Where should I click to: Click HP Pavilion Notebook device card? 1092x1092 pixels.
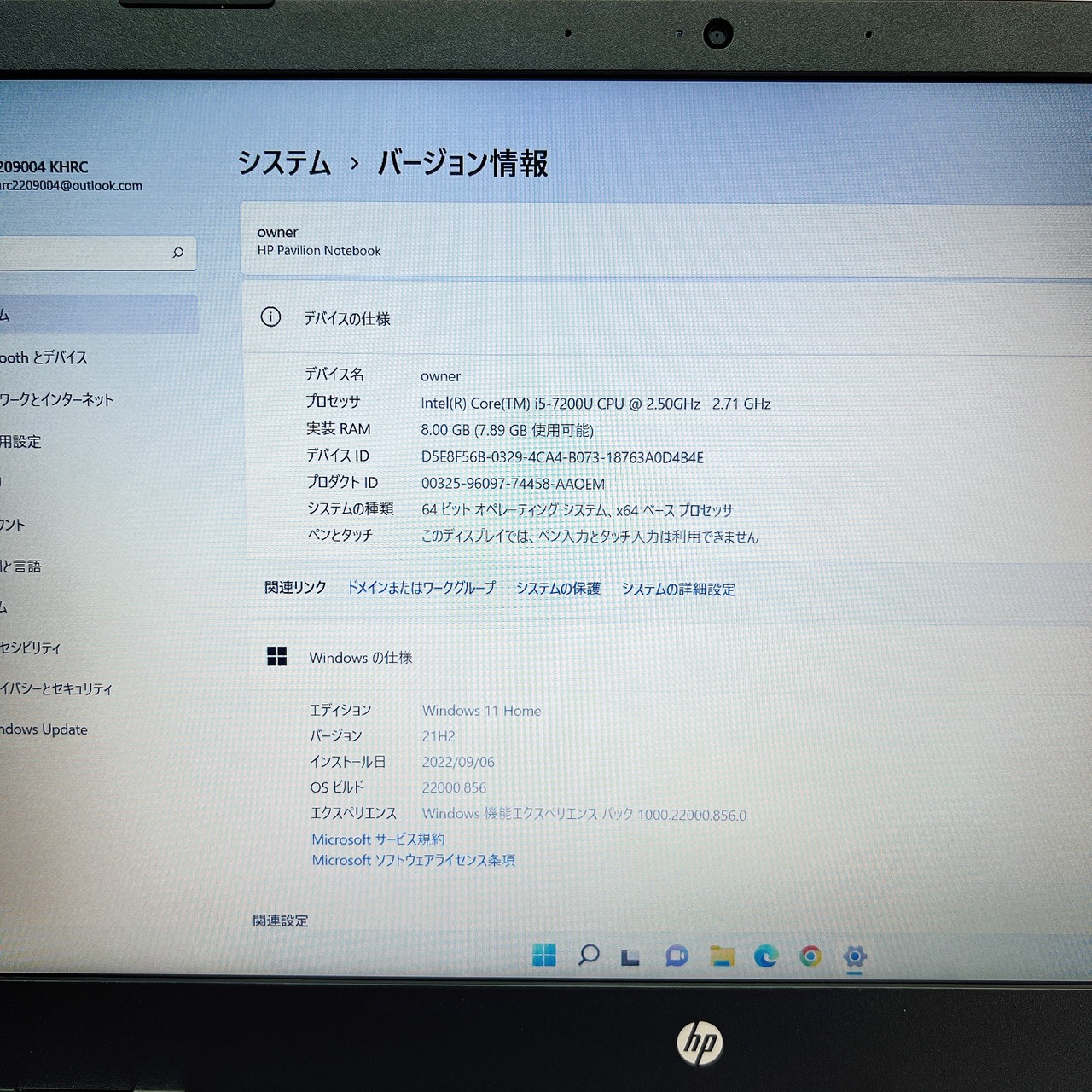tap(665, 241)
